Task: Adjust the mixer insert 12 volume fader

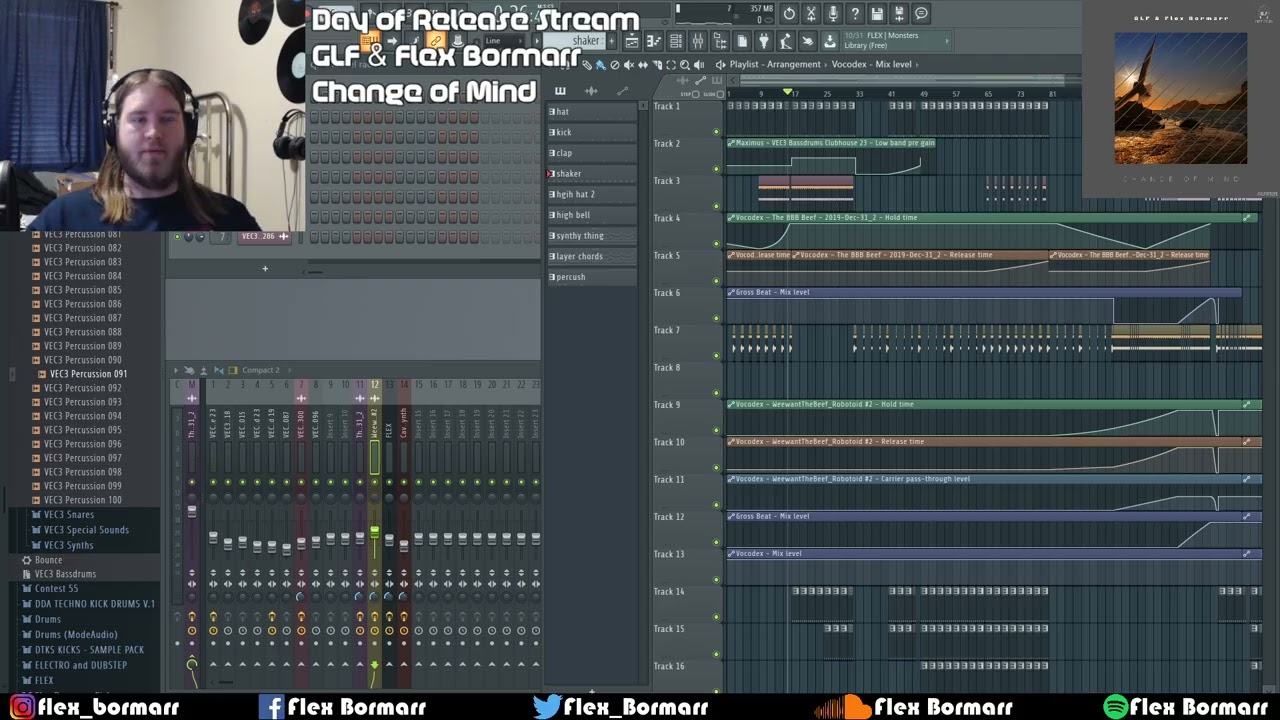Action: tap(375, 532)
